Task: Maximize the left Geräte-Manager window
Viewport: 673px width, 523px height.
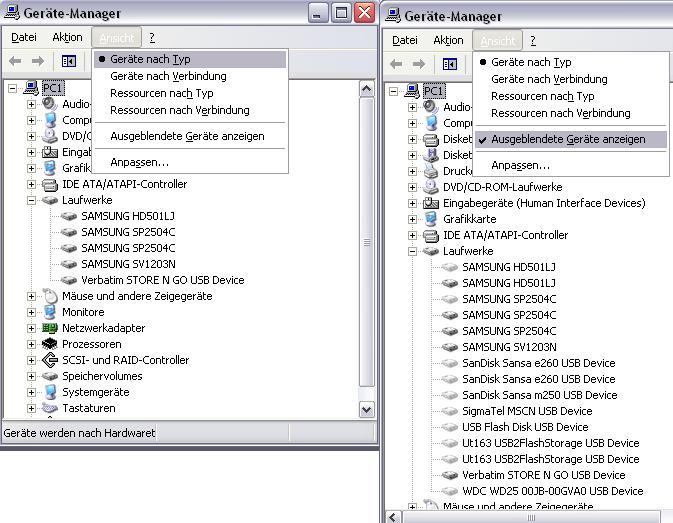Action: [x=341, y=13]
